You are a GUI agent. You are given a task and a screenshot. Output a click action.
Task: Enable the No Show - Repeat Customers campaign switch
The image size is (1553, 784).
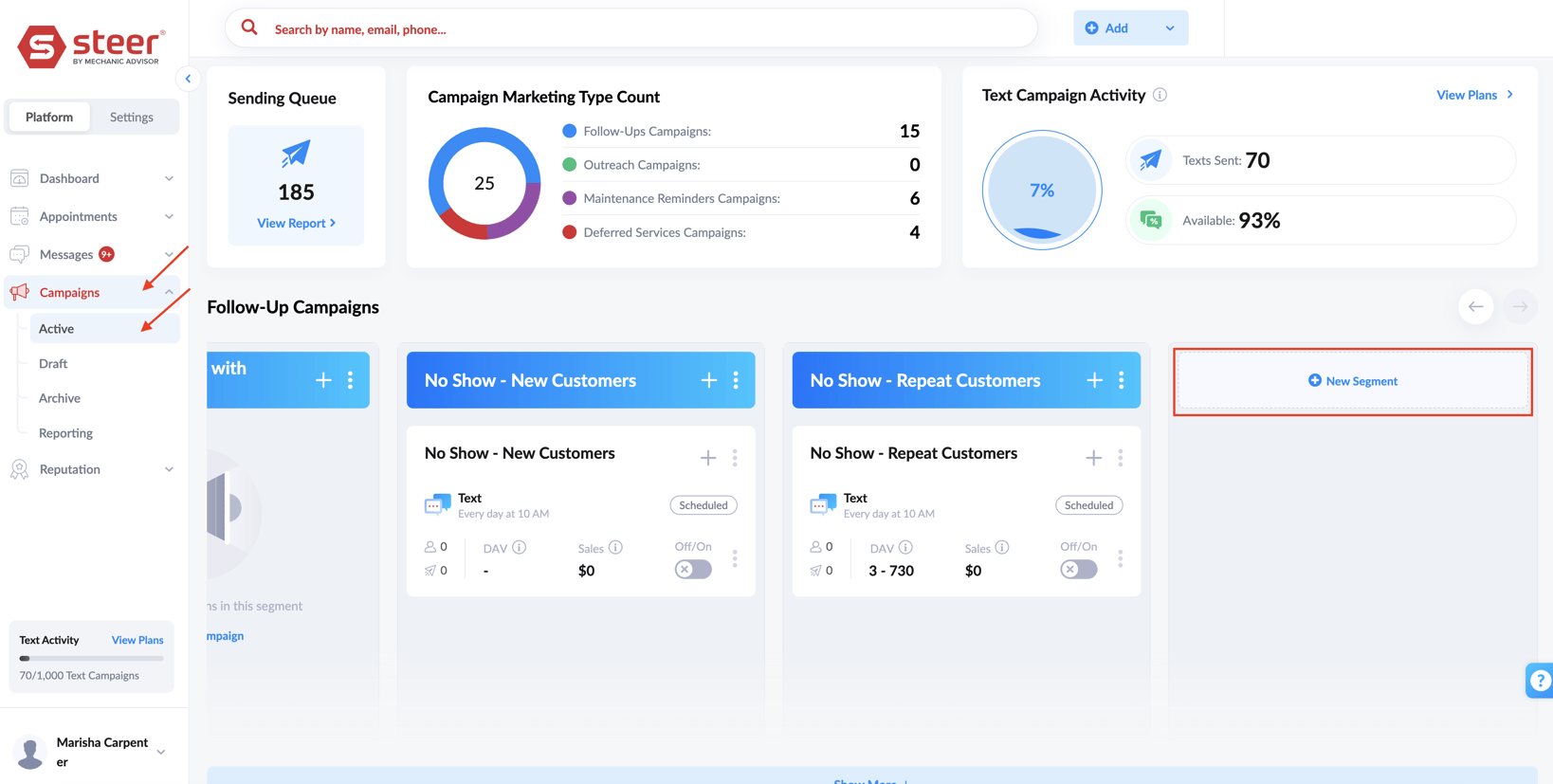click(x=1078, y=570)
